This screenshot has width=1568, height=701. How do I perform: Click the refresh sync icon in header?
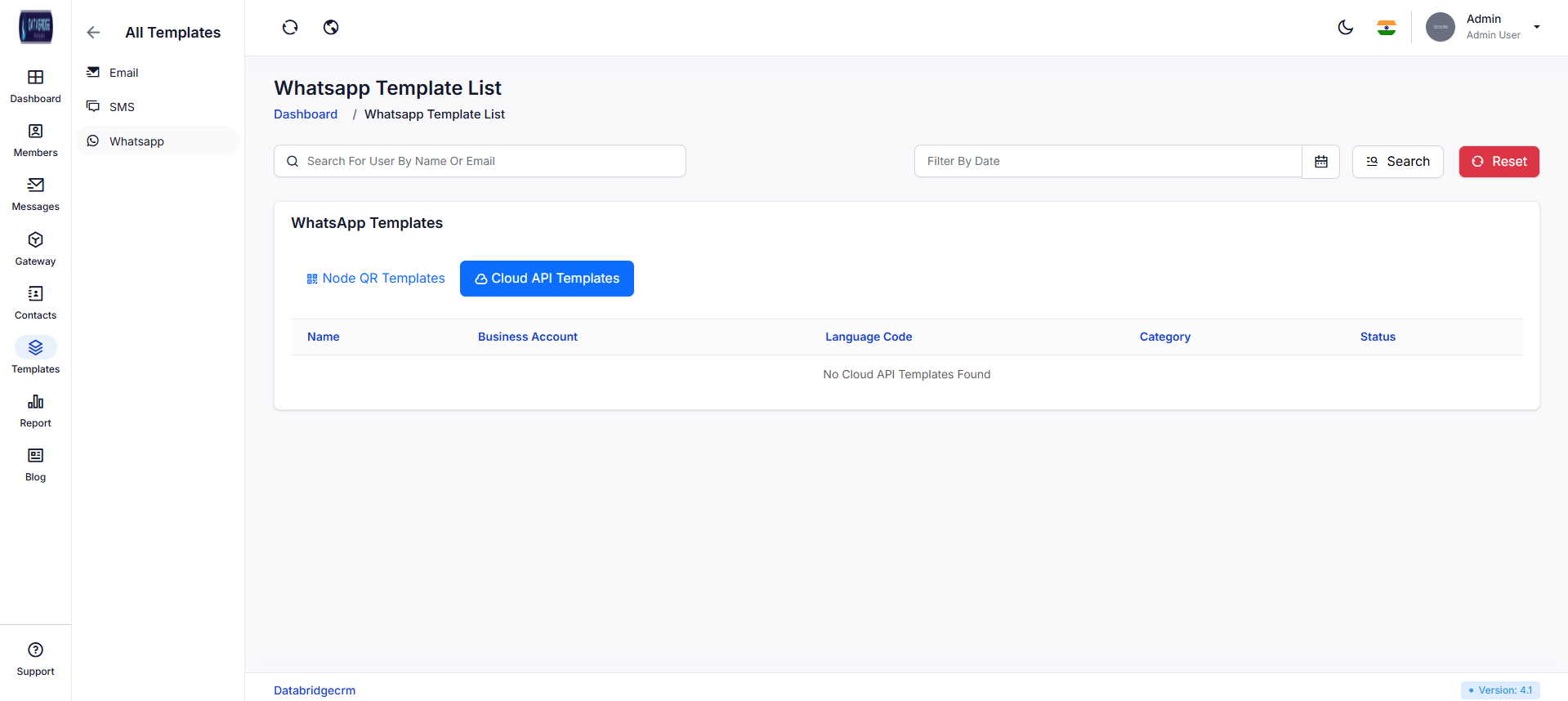(290, 28)
